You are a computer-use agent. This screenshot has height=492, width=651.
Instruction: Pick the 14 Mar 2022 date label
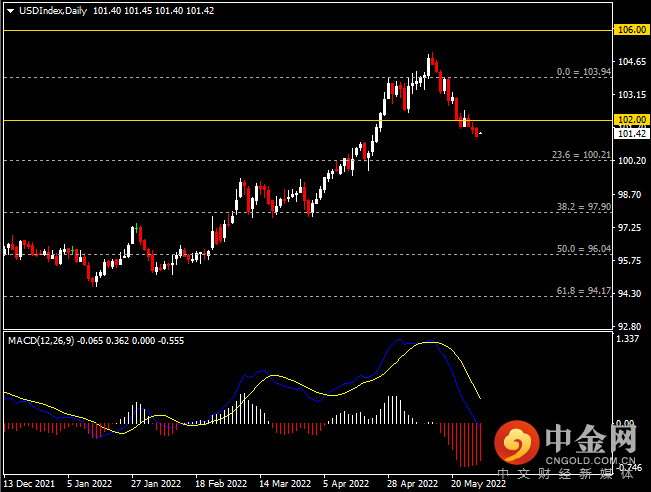click(285, 484)
